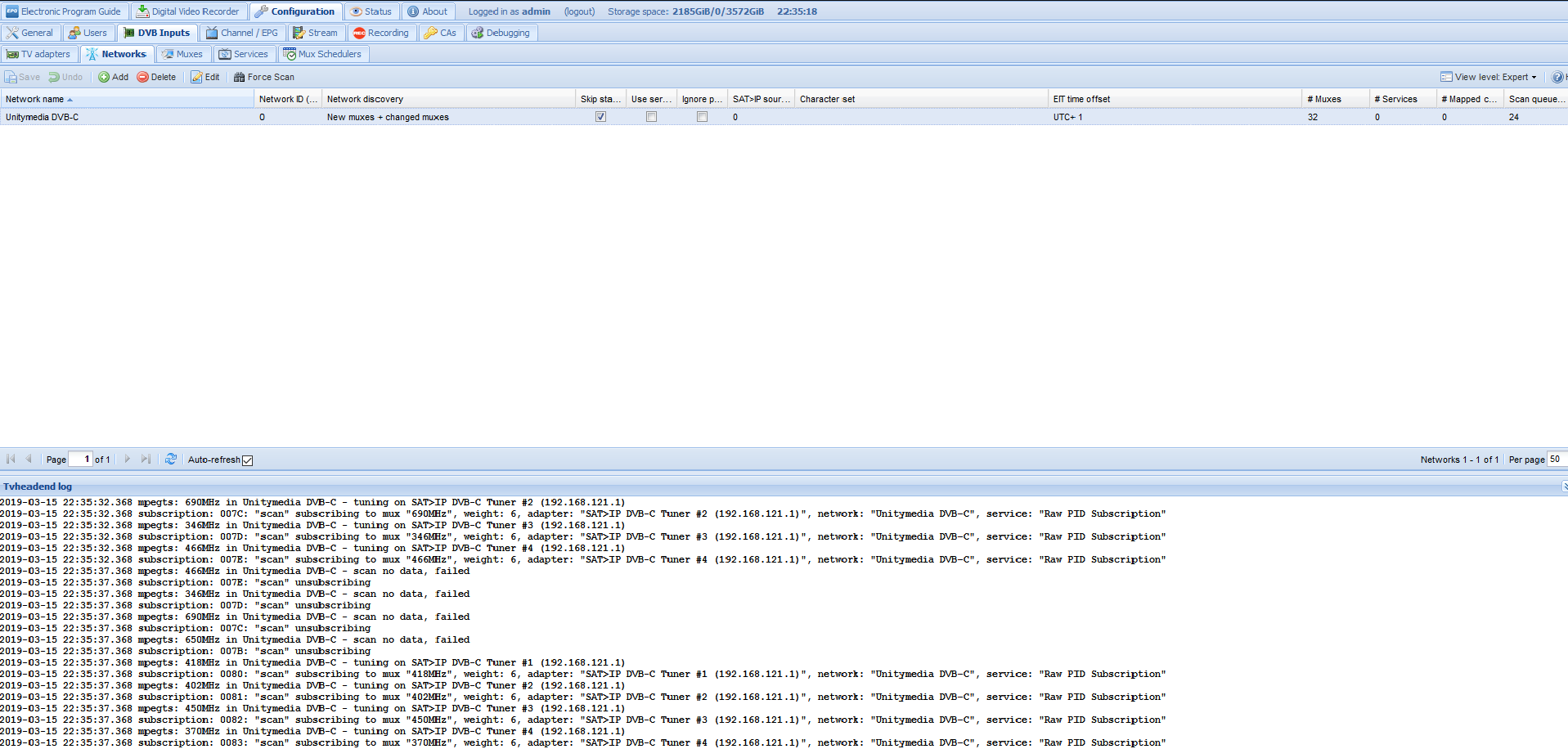1568x749 pixels.
Task: Sort by Scan queue column header
Action: coord(1536,99)
